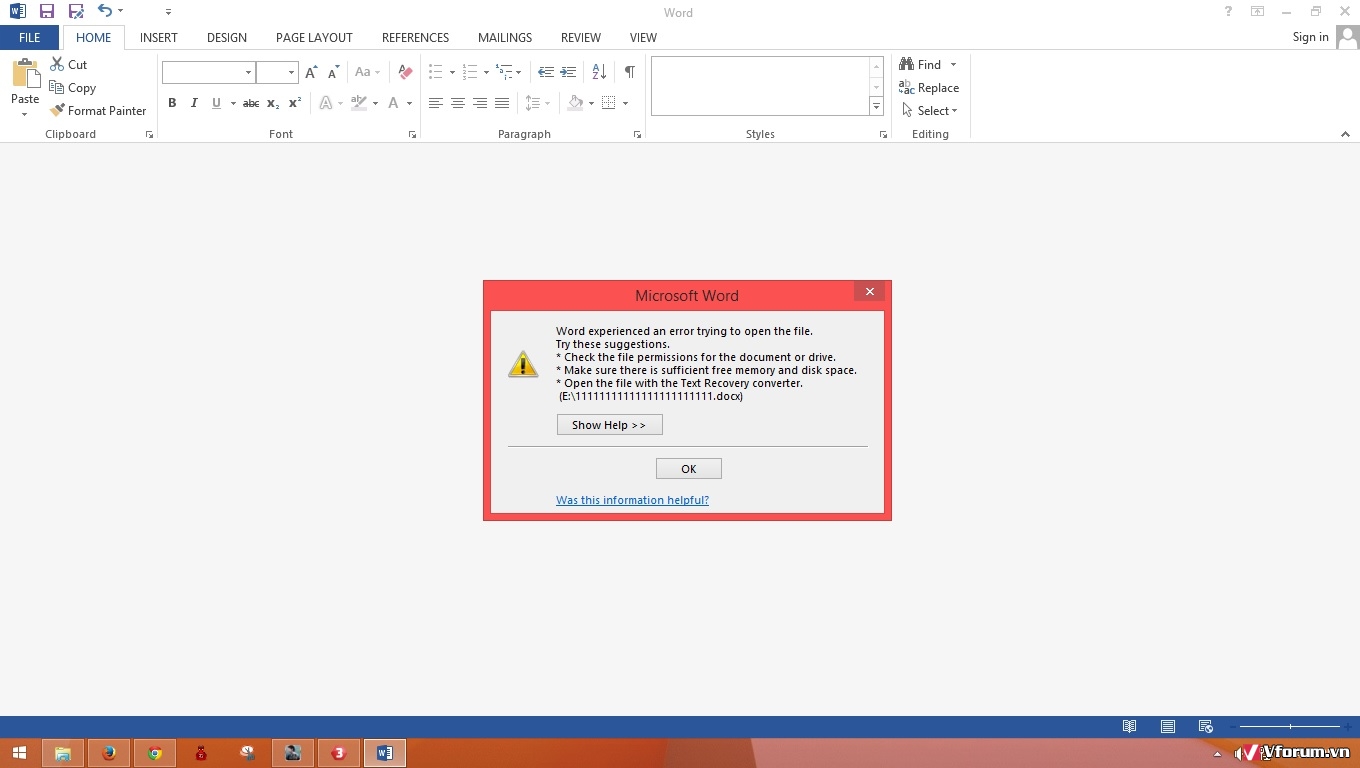
Task: Switch to the MAILINGS tab
Action: (x=505, y=37)
